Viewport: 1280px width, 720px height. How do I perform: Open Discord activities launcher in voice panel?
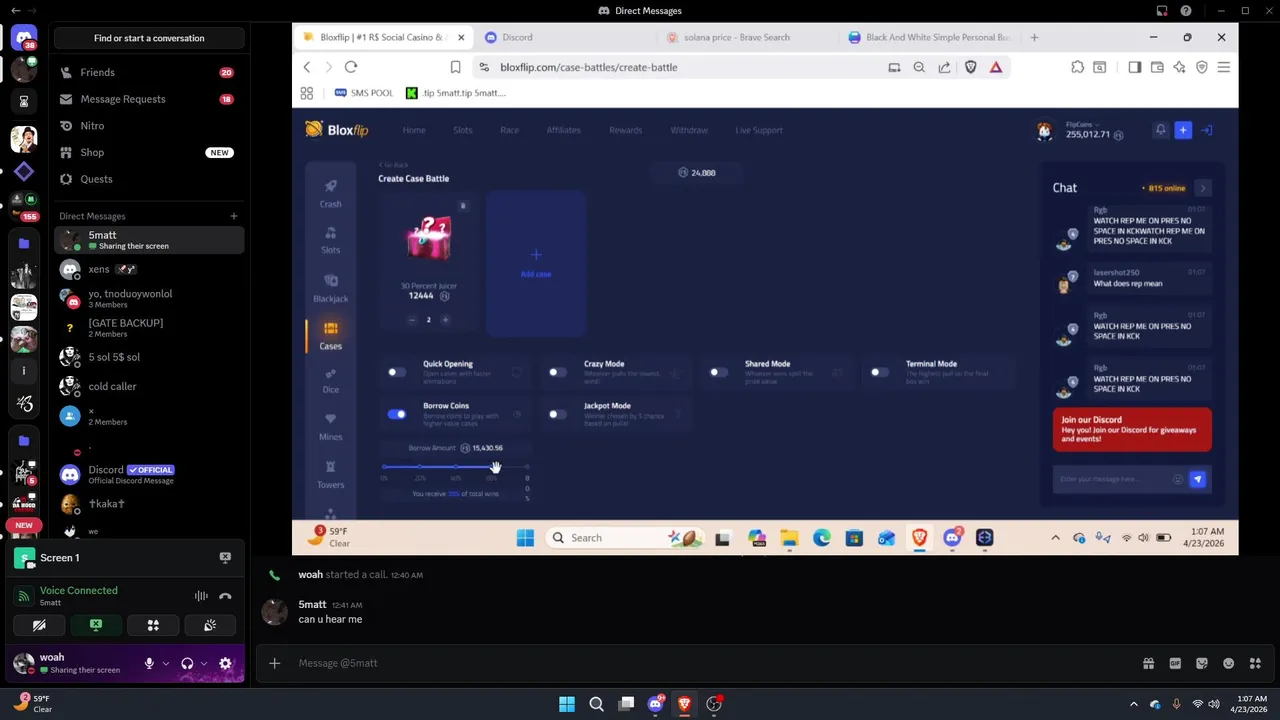pos(153,625)
